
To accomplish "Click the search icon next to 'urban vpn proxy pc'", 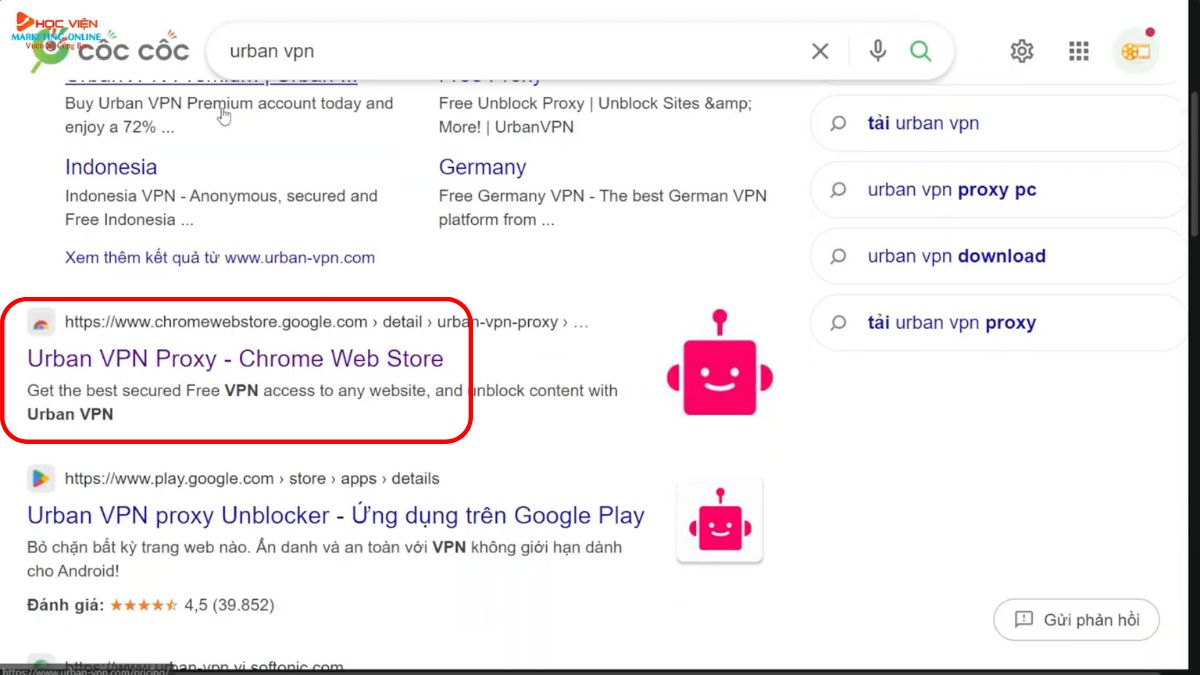I will click(839, 190).
